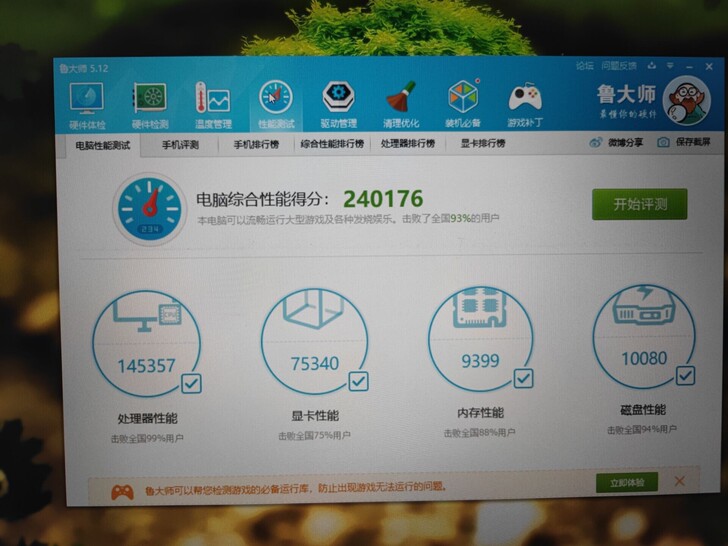Screen dimensions: 728x546
Task: Click 微博分享 share link text
Action: pos(625,143)
